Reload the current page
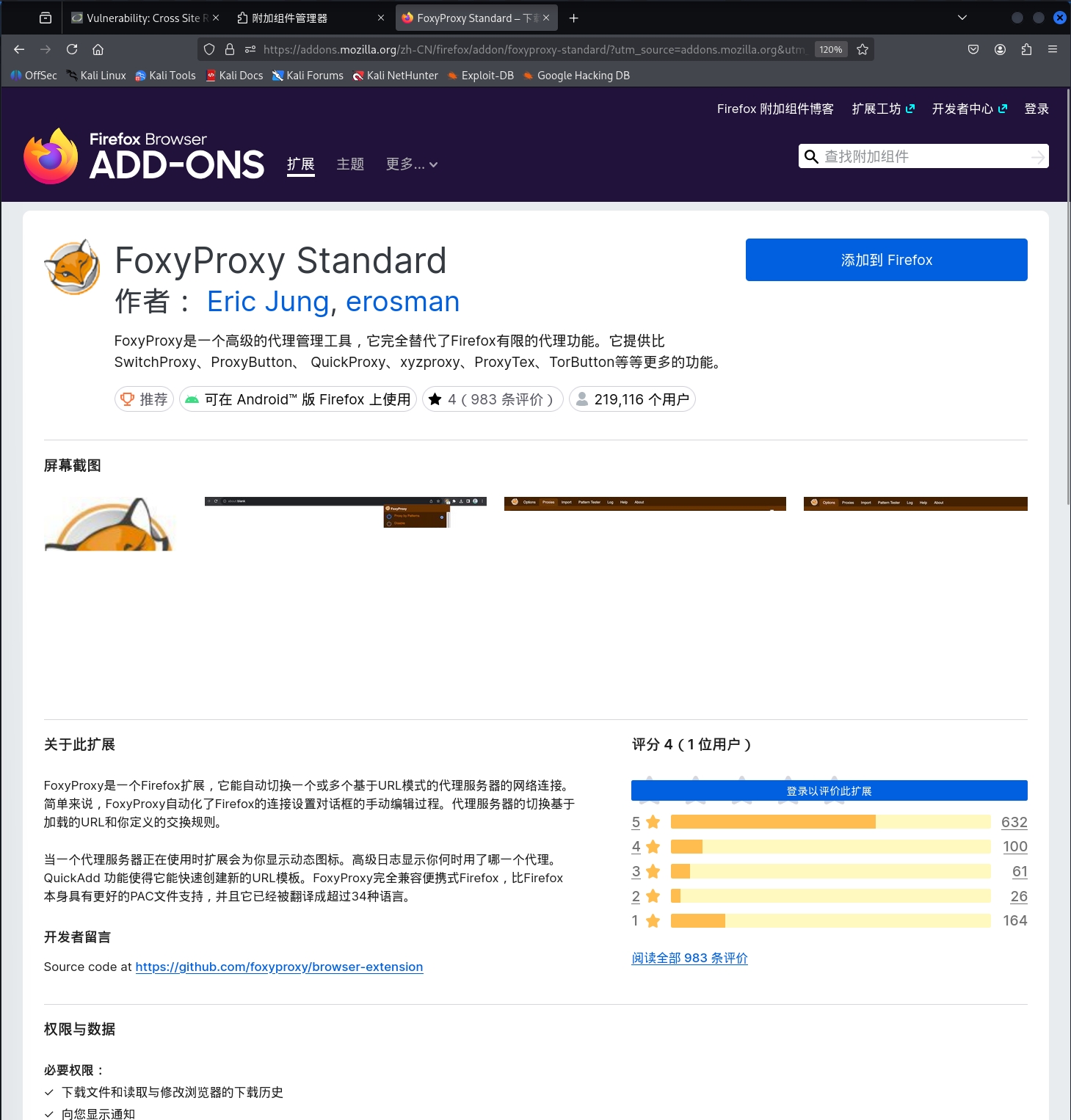 (x=72, y=49)
